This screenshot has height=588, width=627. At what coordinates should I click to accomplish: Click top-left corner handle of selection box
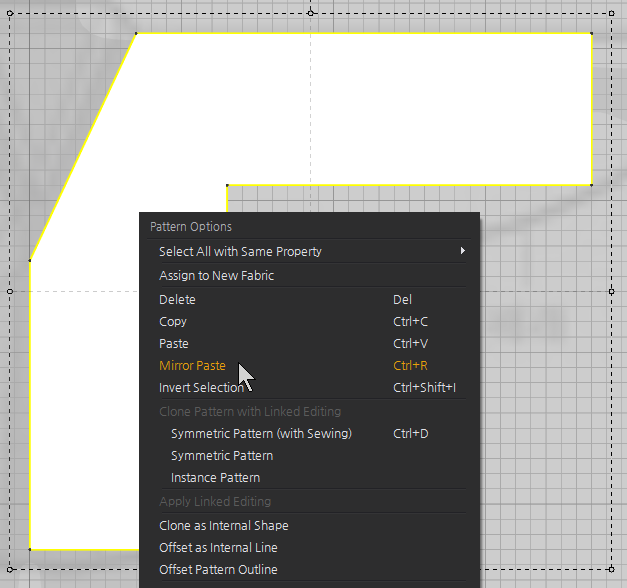[x=10, y=13]
